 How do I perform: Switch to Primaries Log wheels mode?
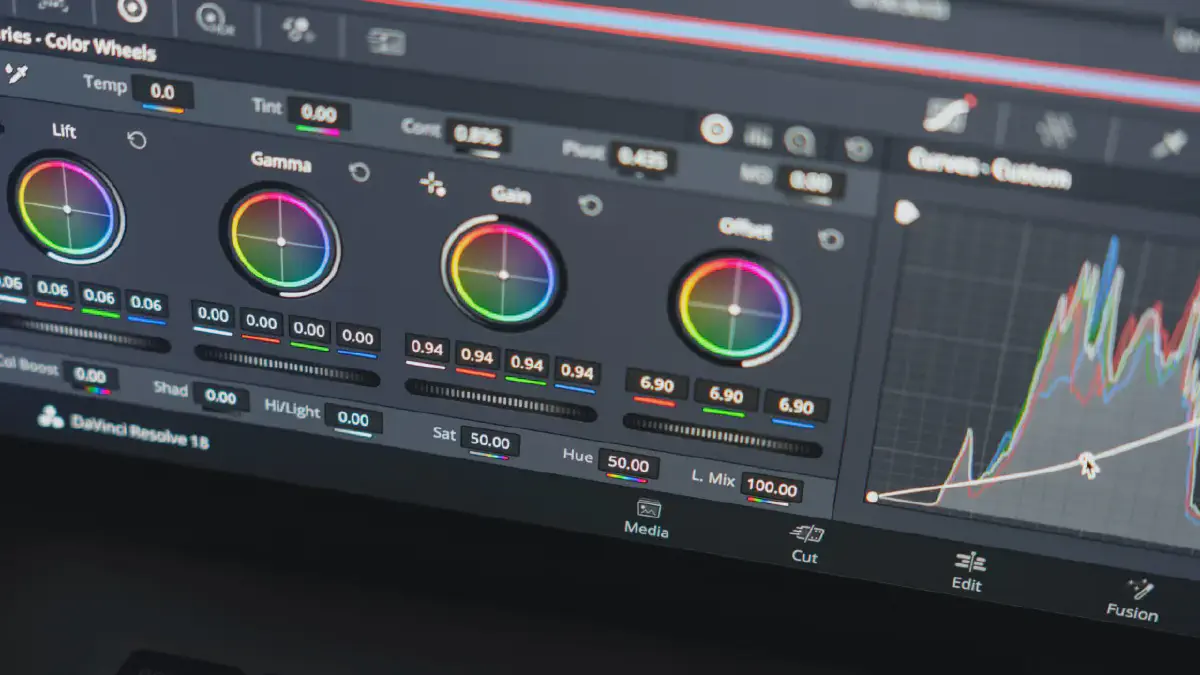pos(799,141)
